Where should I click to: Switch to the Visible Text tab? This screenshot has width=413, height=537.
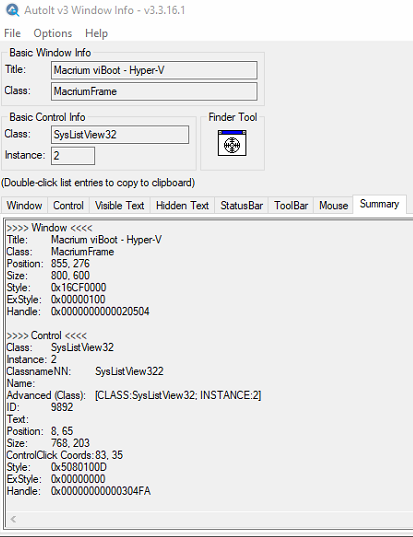click(120, 205)
